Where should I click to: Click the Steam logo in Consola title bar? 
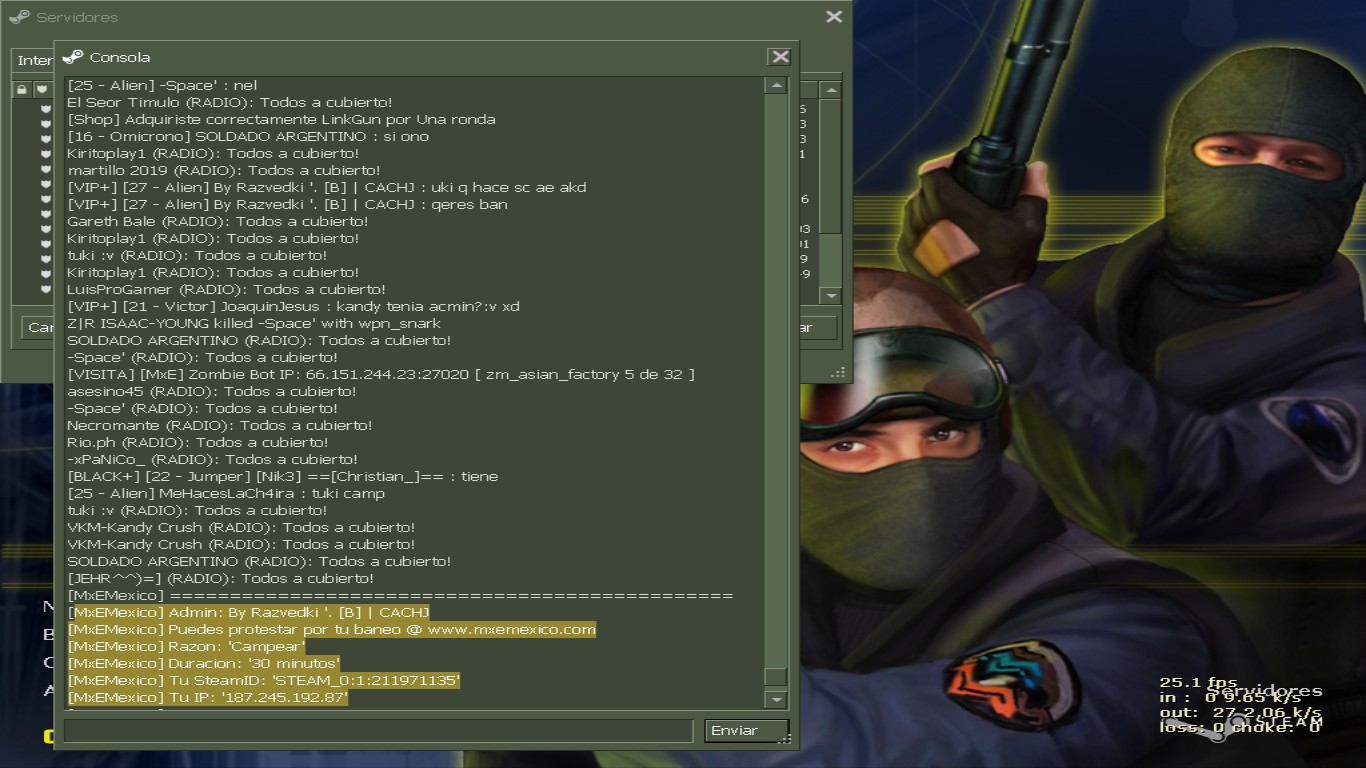click(x=72, y=57)
